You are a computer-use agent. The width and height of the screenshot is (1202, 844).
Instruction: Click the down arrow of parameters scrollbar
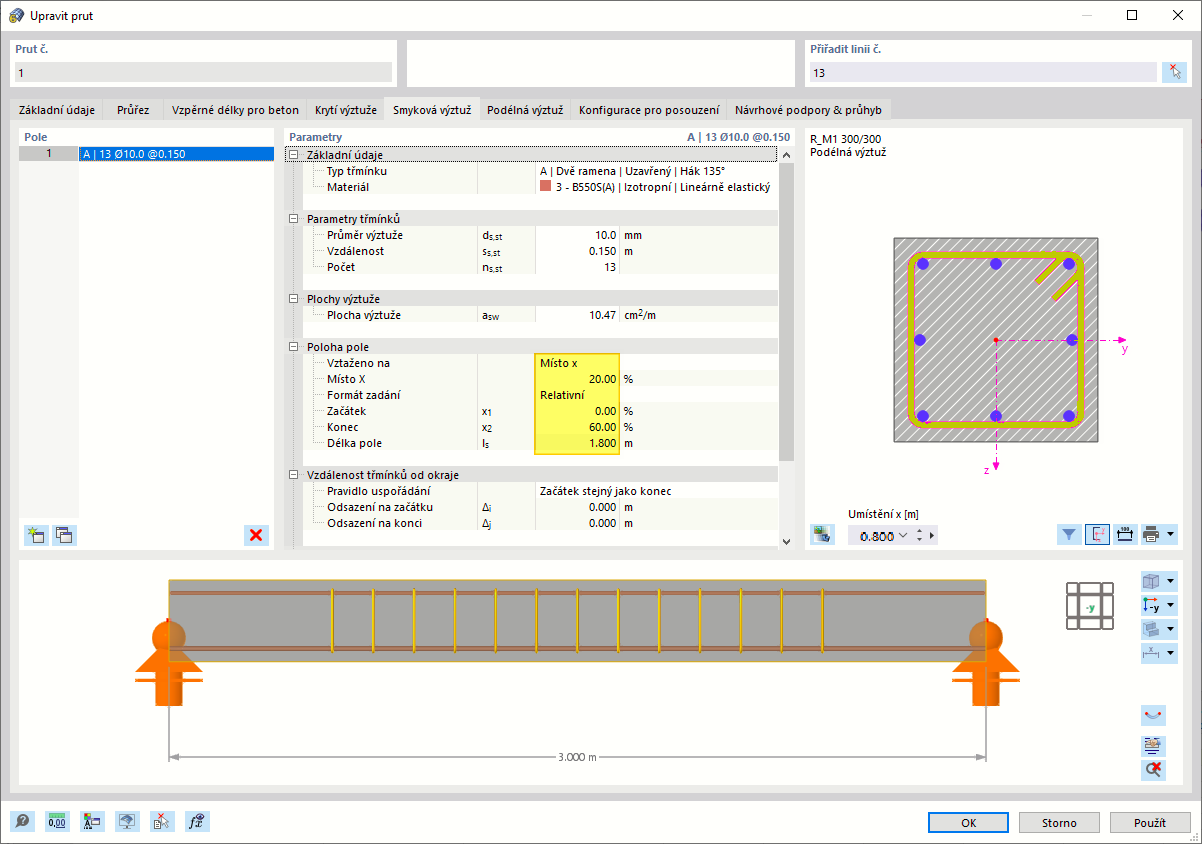[x=786, y=541]
